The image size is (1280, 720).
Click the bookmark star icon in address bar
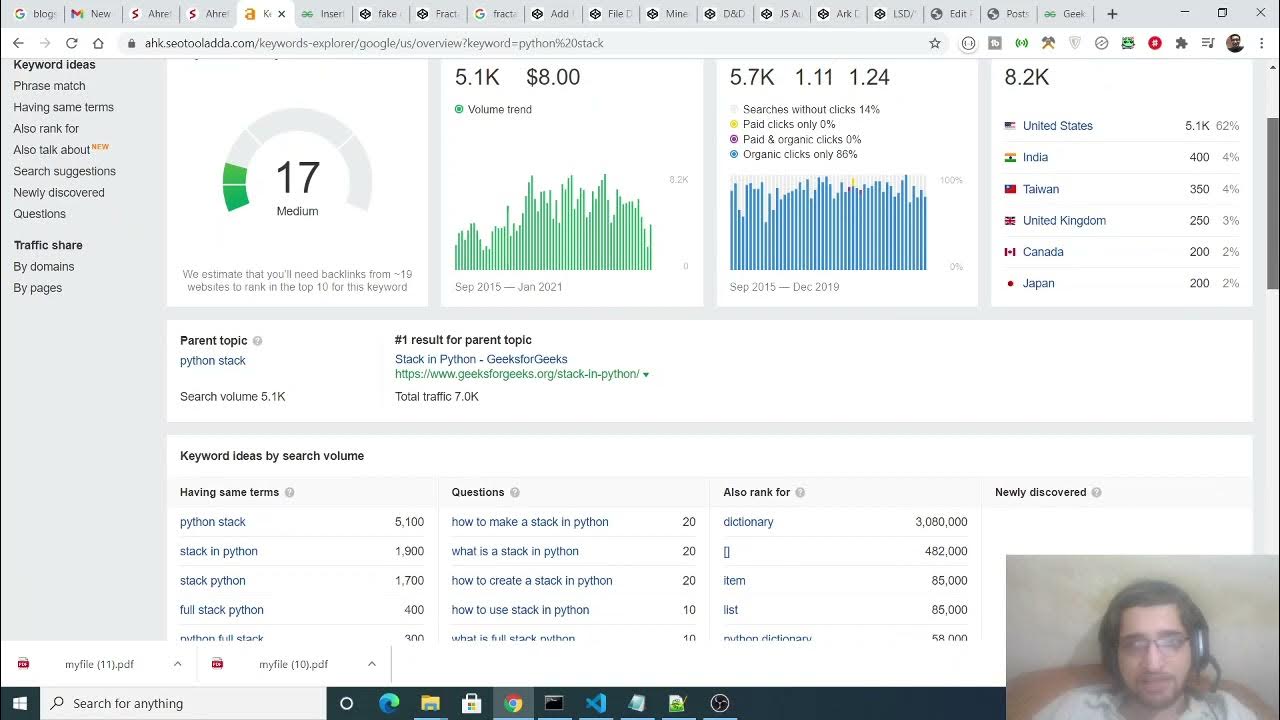[x=935, y=43]
